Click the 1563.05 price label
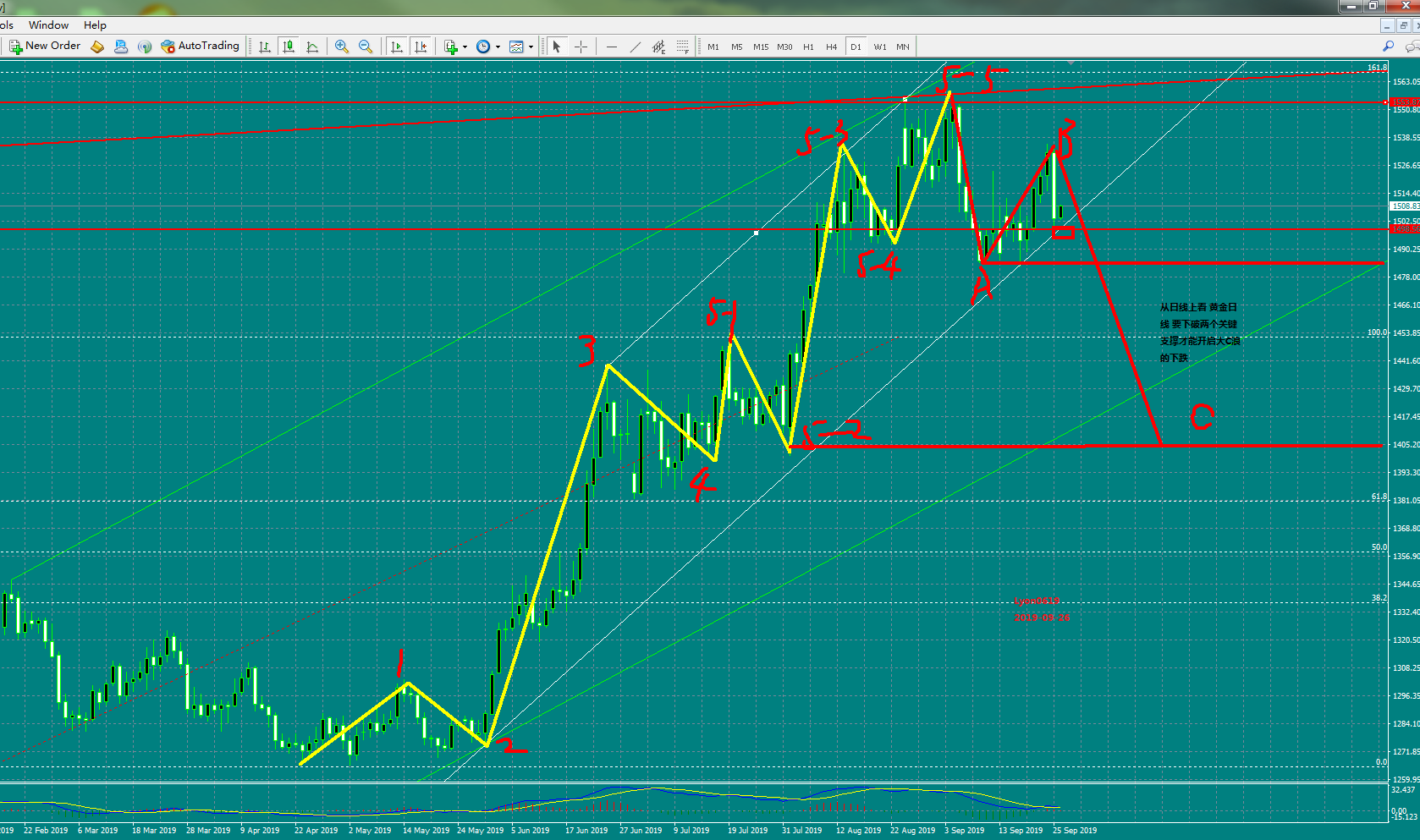This screenshot has height=840, width=1420. click(1406, 82)
